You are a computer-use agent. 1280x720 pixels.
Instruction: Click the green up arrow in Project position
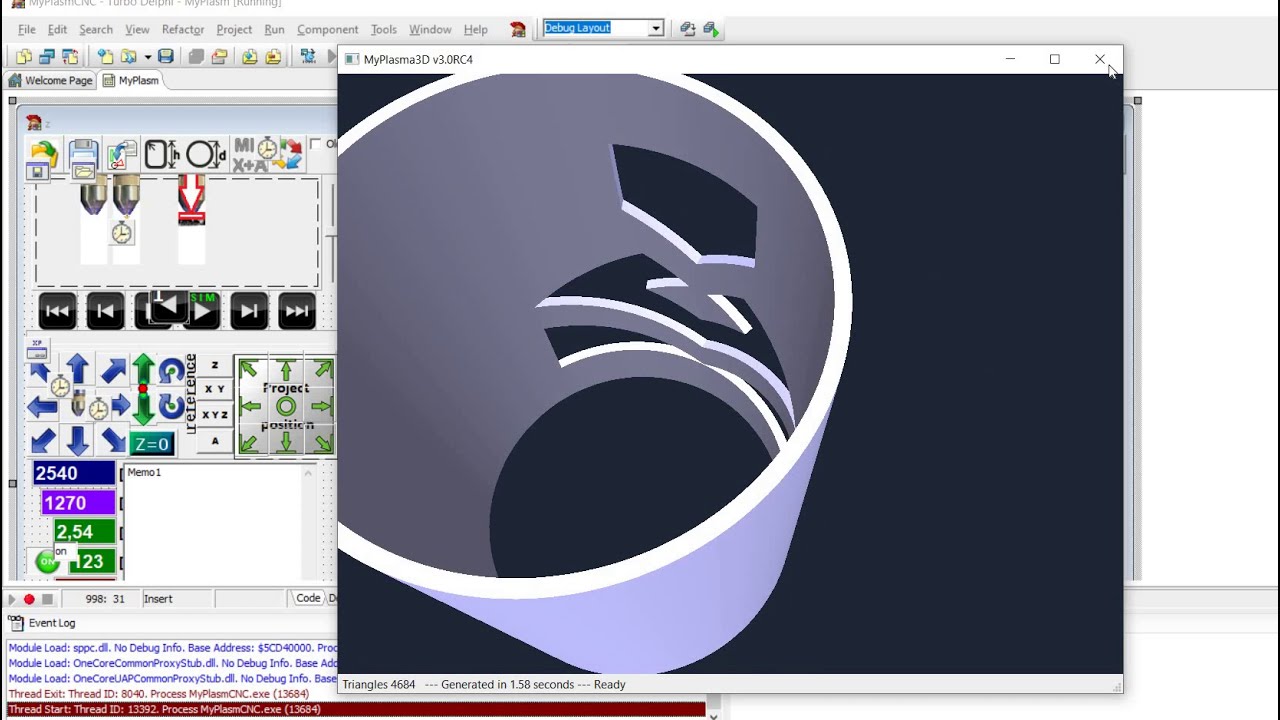coord(286,371)
